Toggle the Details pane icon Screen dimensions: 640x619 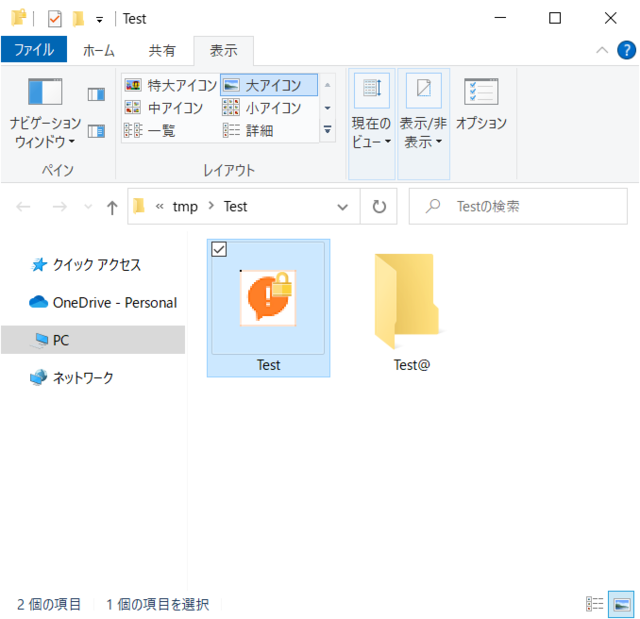point(96,131)
